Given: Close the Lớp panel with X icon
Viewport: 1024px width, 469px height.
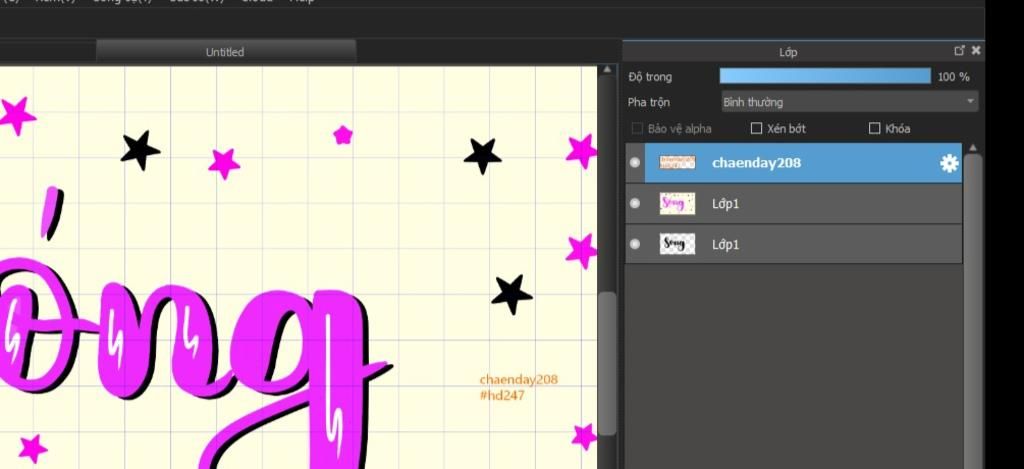Looking at the screenshot, I should (x=976, y=50).
